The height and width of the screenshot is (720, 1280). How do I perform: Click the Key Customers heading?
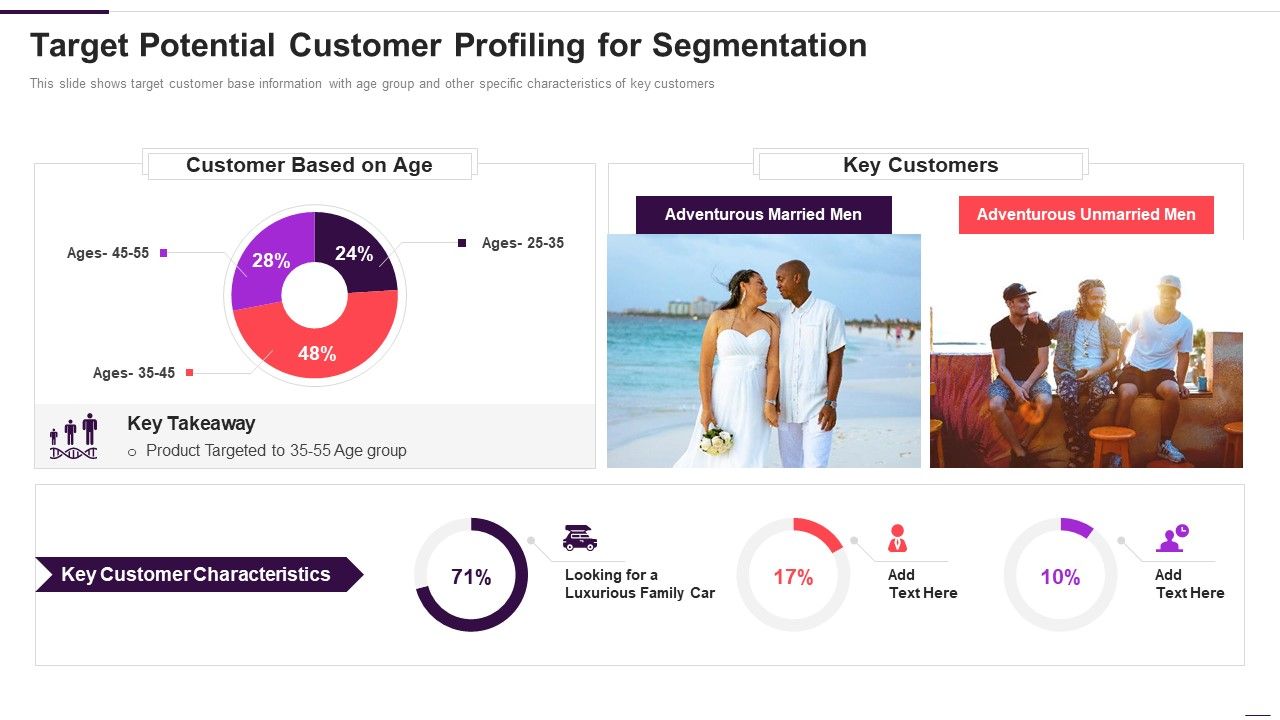(920, 165)
